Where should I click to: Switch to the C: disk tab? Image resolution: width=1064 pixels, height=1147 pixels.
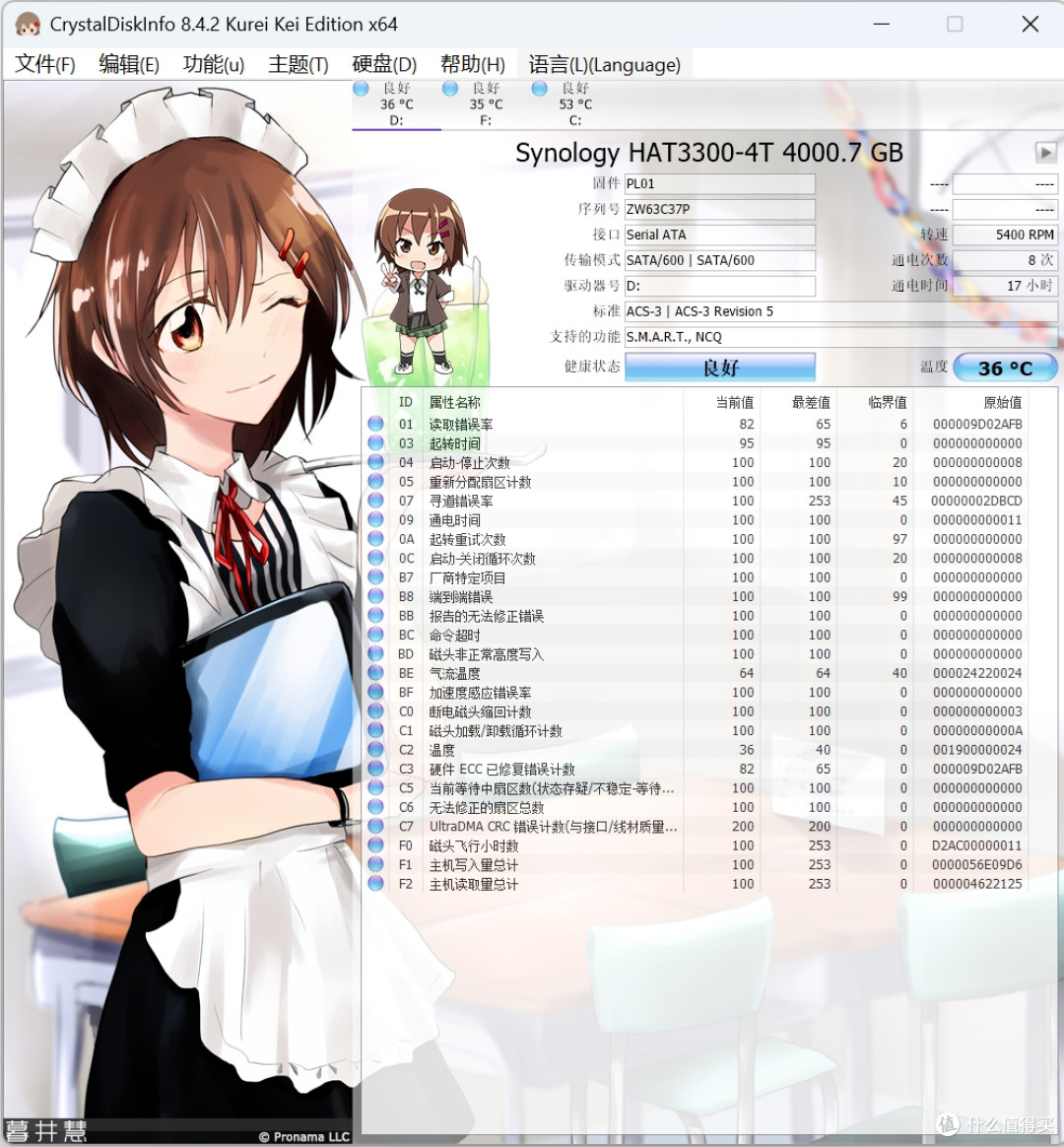click(x=575, y=104)
